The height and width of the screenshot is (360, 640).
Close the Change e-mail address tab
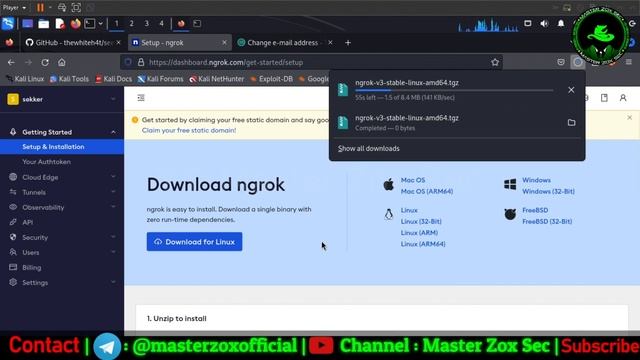[330, 42]
